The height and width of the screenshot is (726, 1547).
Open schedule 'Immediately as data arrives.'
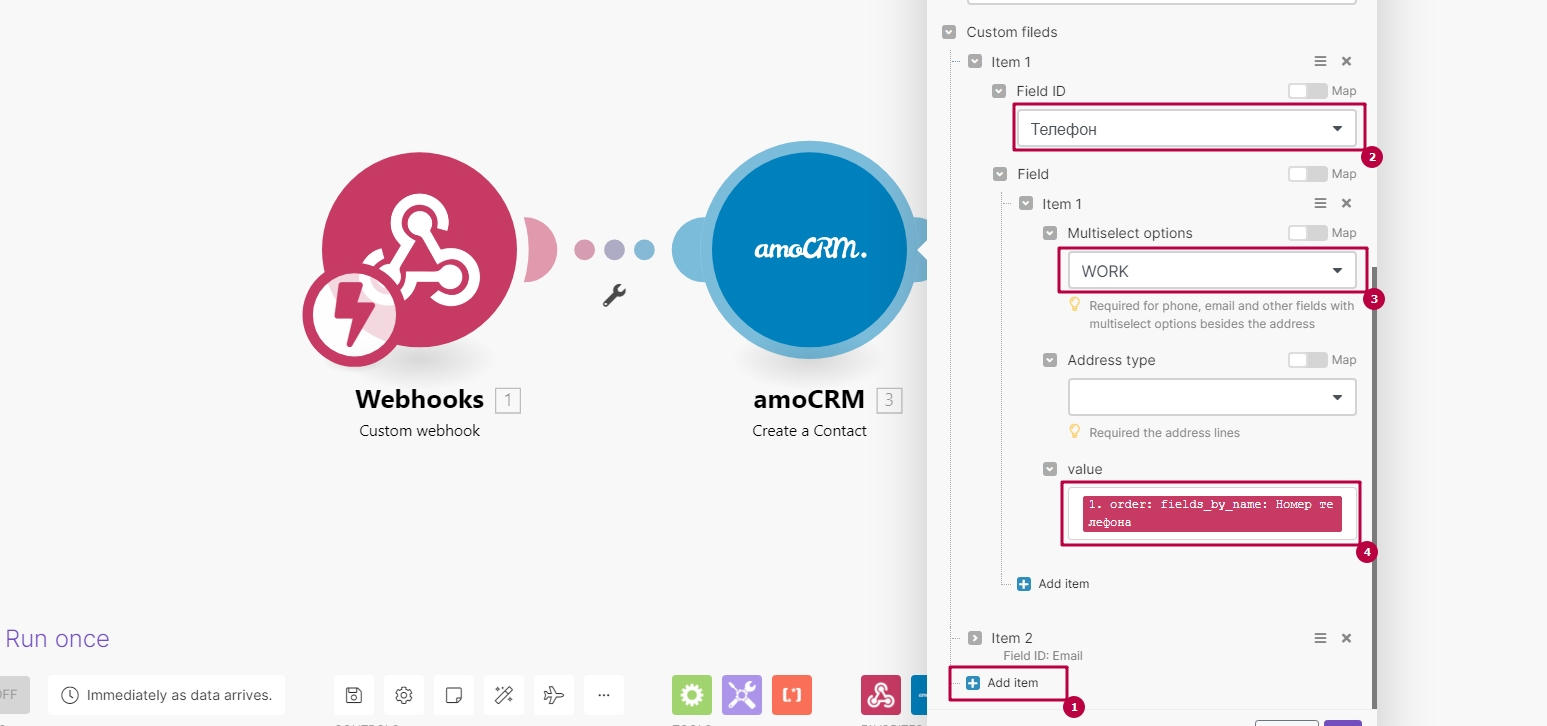(168, 695)
